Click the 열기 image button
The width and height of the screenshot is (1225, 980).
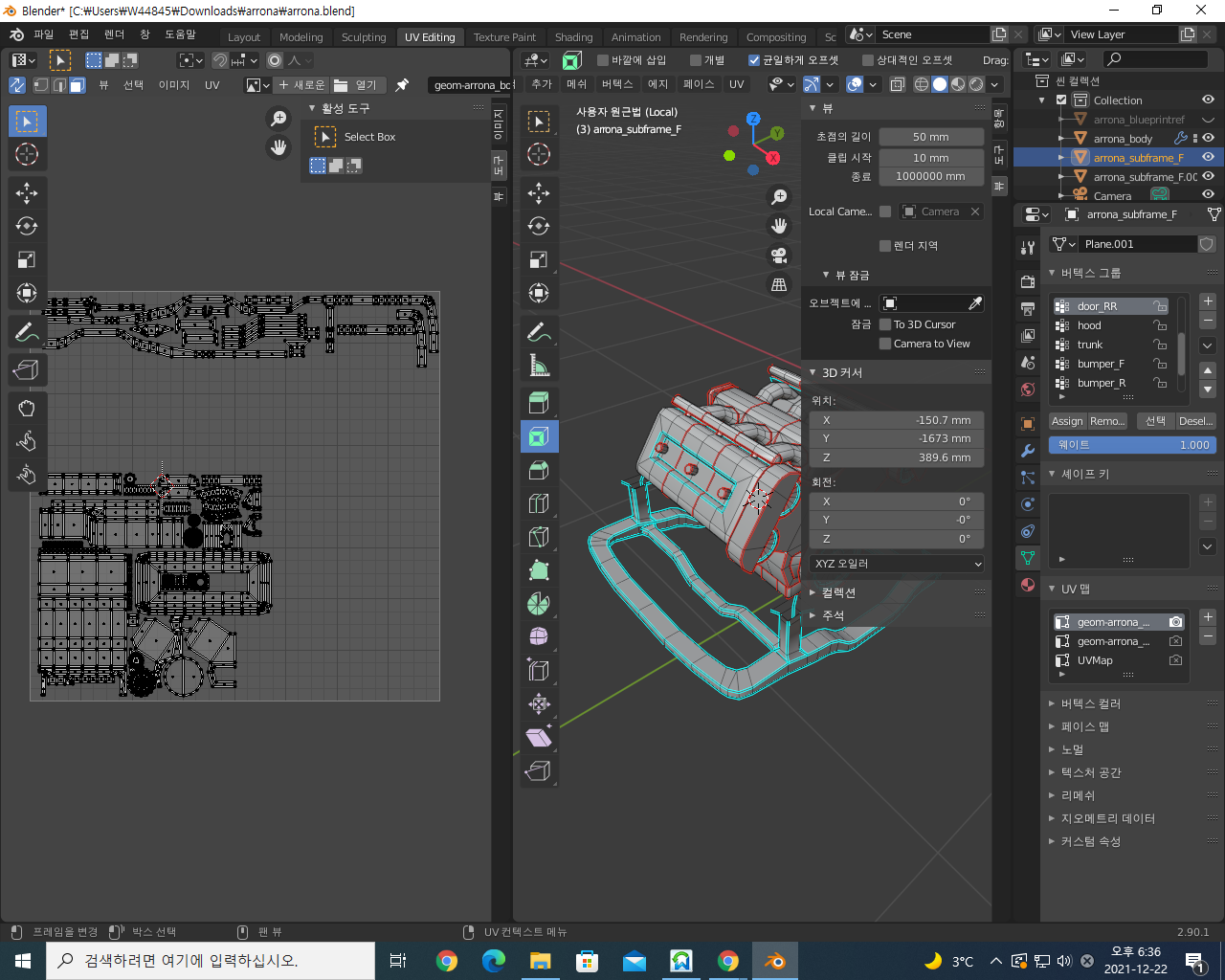point(356,85)
